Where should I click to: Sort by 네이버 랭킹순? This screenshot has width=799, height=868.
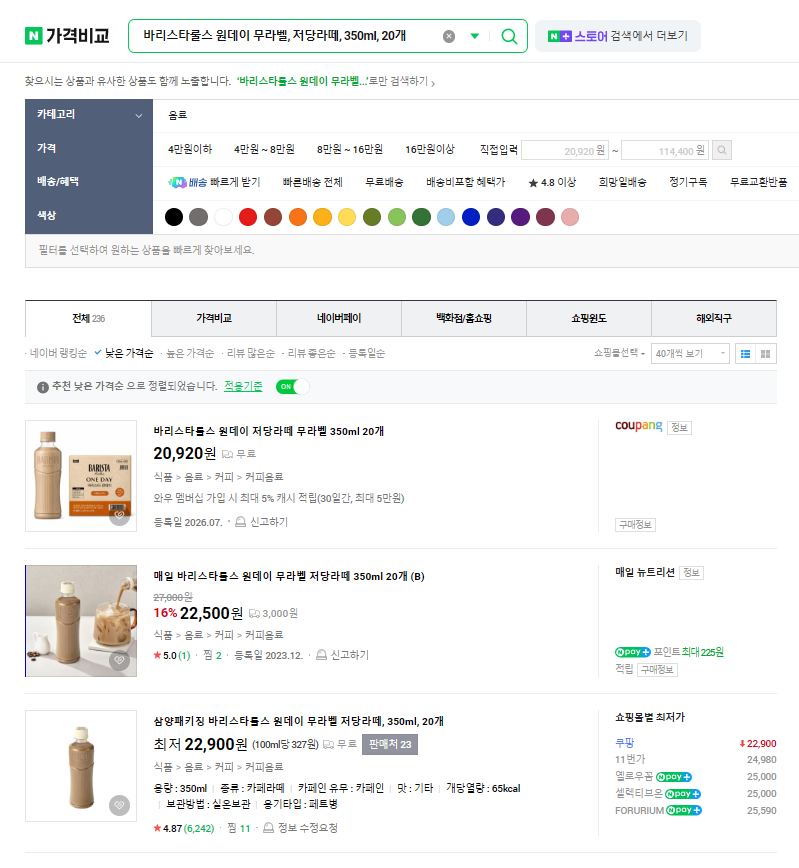(58, 353)
